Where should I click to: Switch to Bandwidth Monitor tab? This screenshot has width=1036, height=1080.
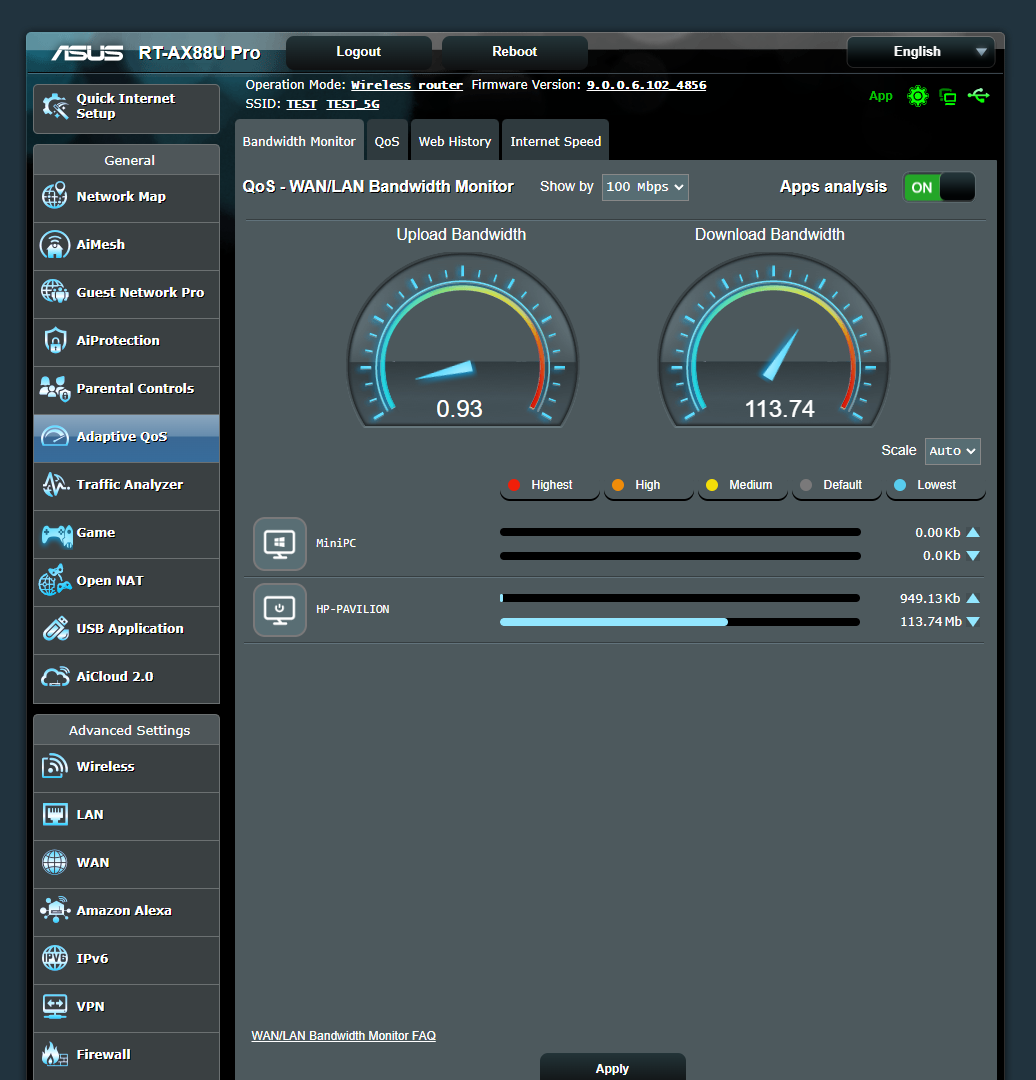299,141
